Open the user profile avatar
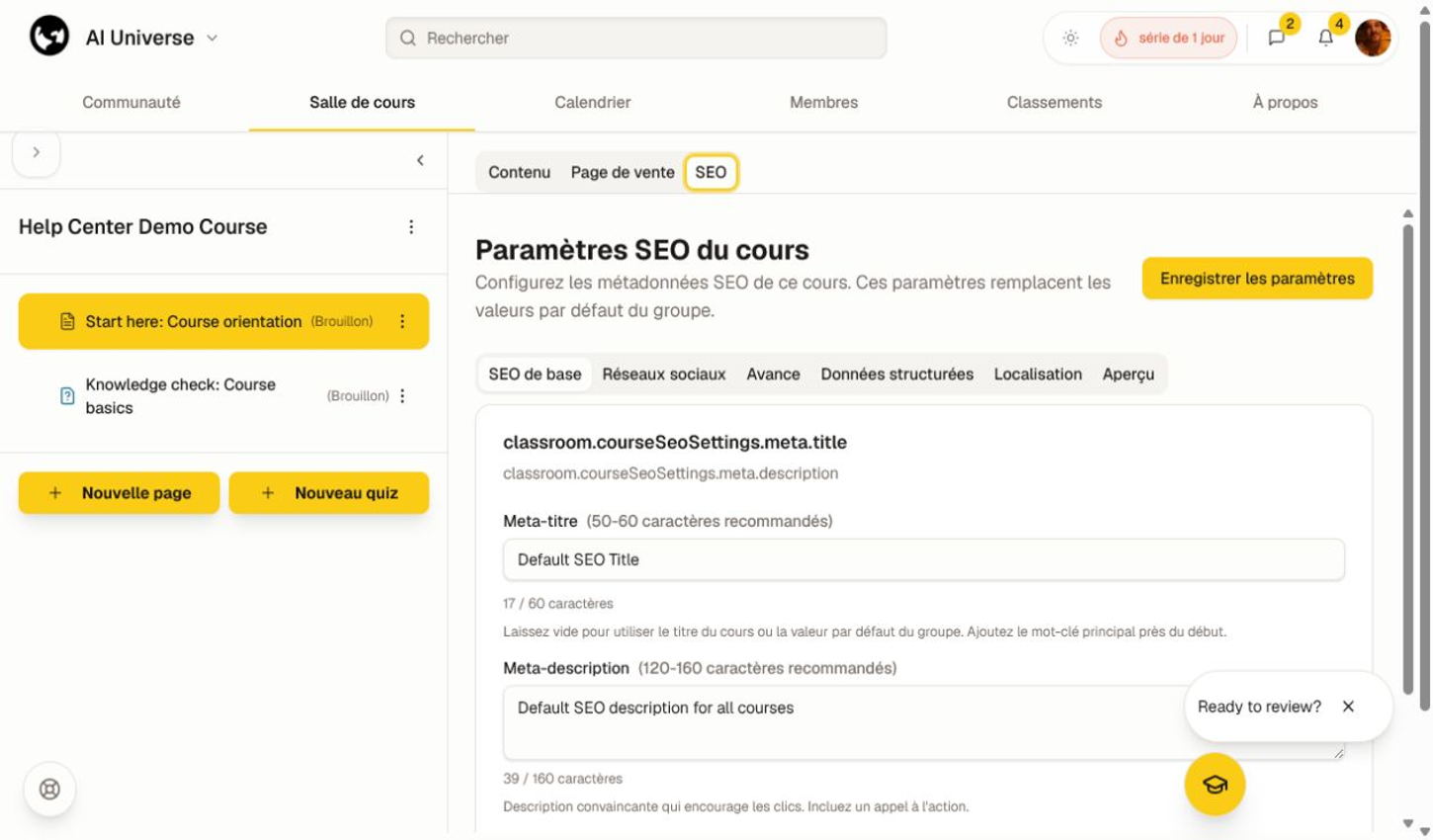 pyautogui.click(x=1373, y=38)
